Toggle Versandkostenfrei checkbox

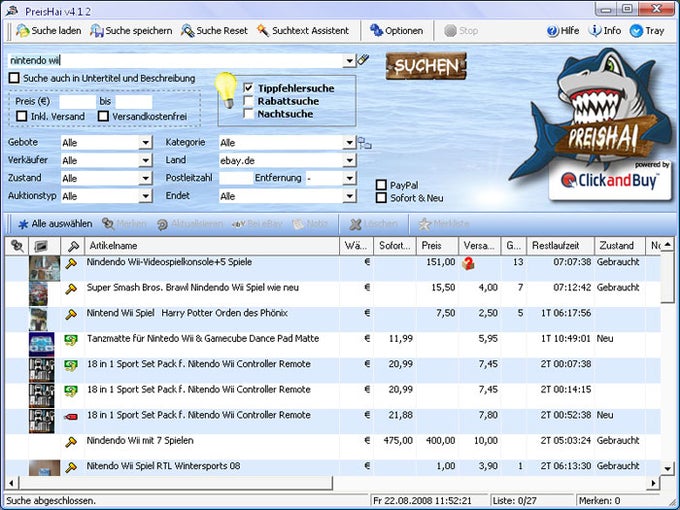(x=103, y=116)
